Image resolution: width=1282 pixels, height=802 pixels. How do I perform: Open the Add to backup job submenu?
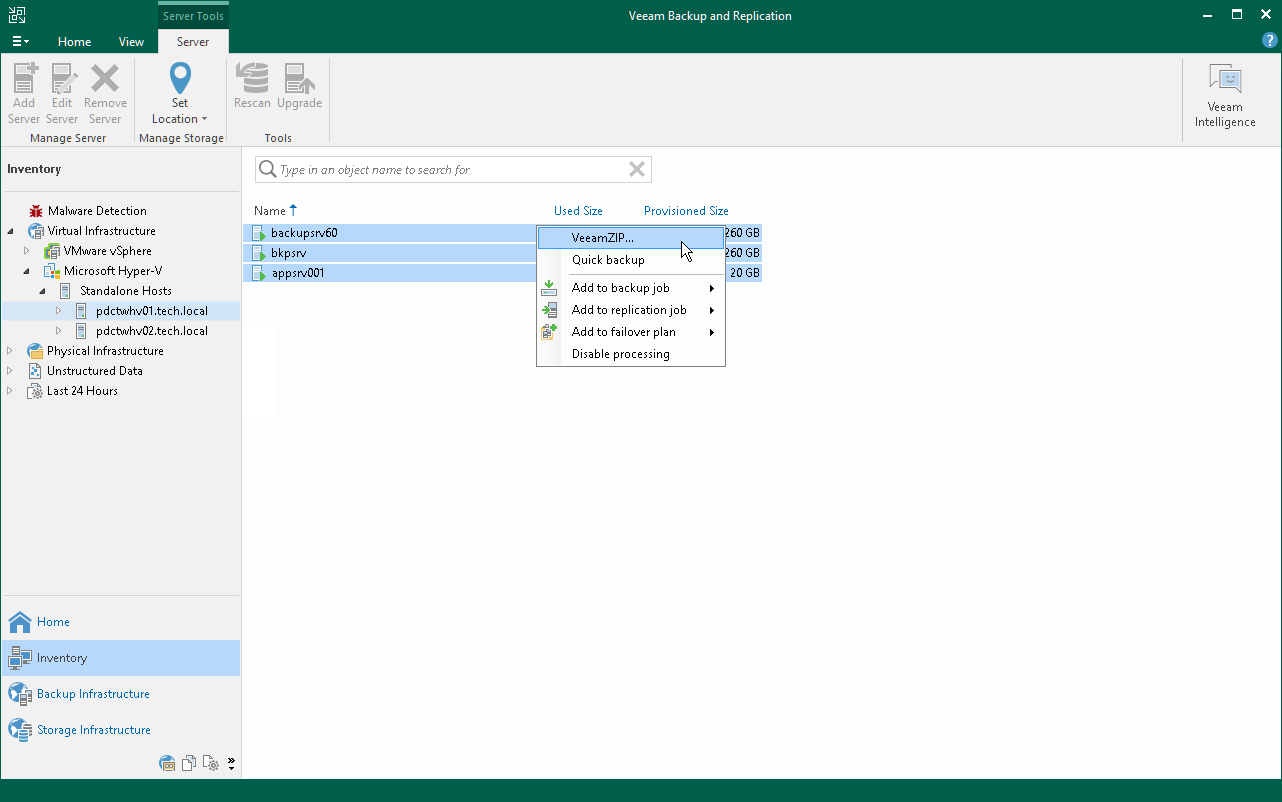click(631, 288)
